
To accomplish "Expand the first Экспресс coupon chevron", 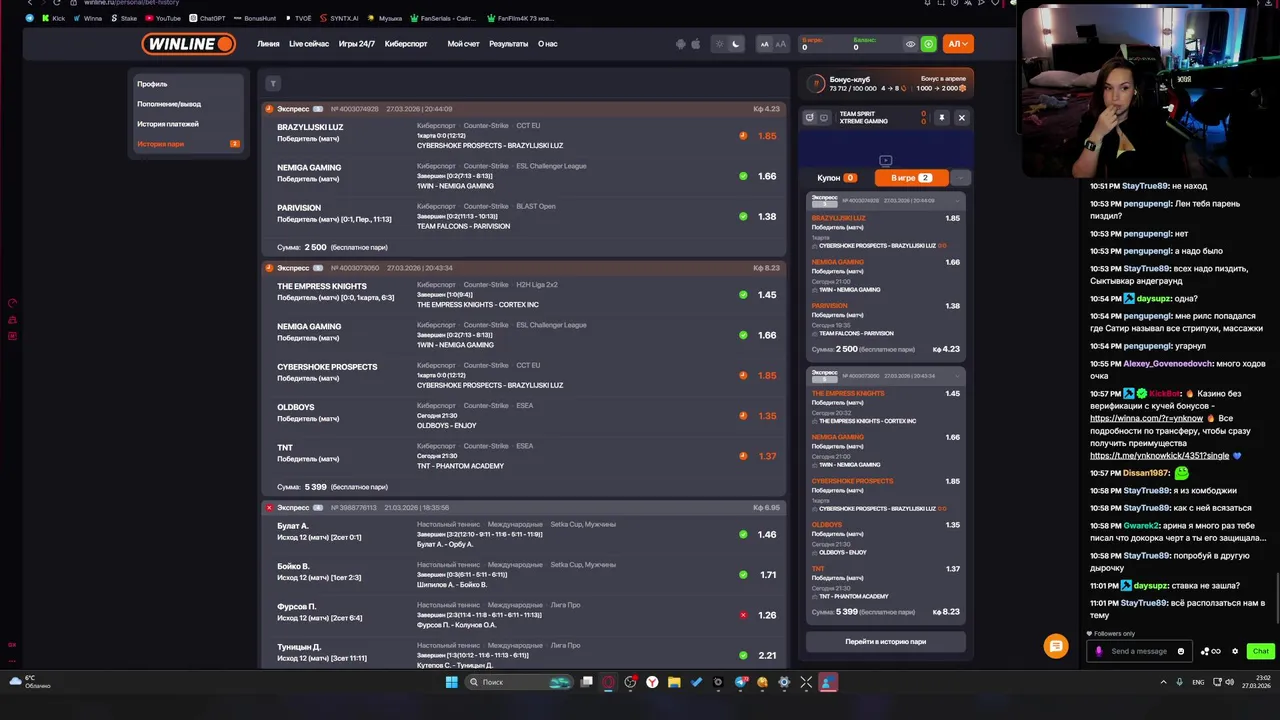I will pos(958,200).
